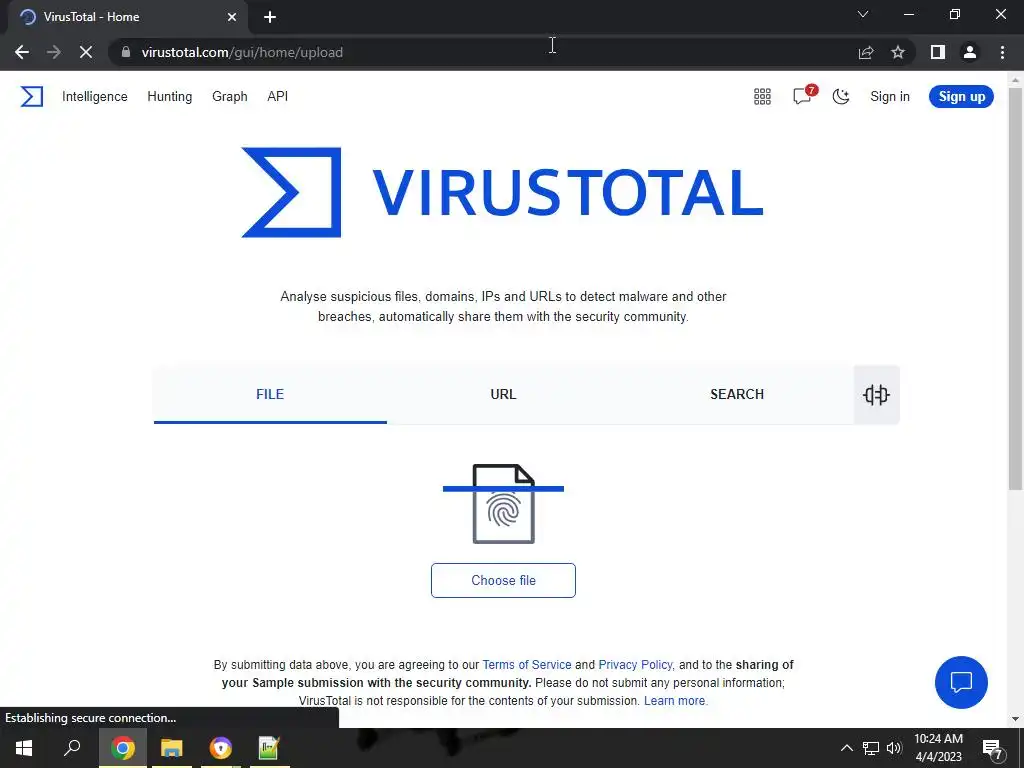1024x768 pixels.
Task: Open Chrome's three-dot menu
Action: pyautogui.click(x=1002, y=52)
